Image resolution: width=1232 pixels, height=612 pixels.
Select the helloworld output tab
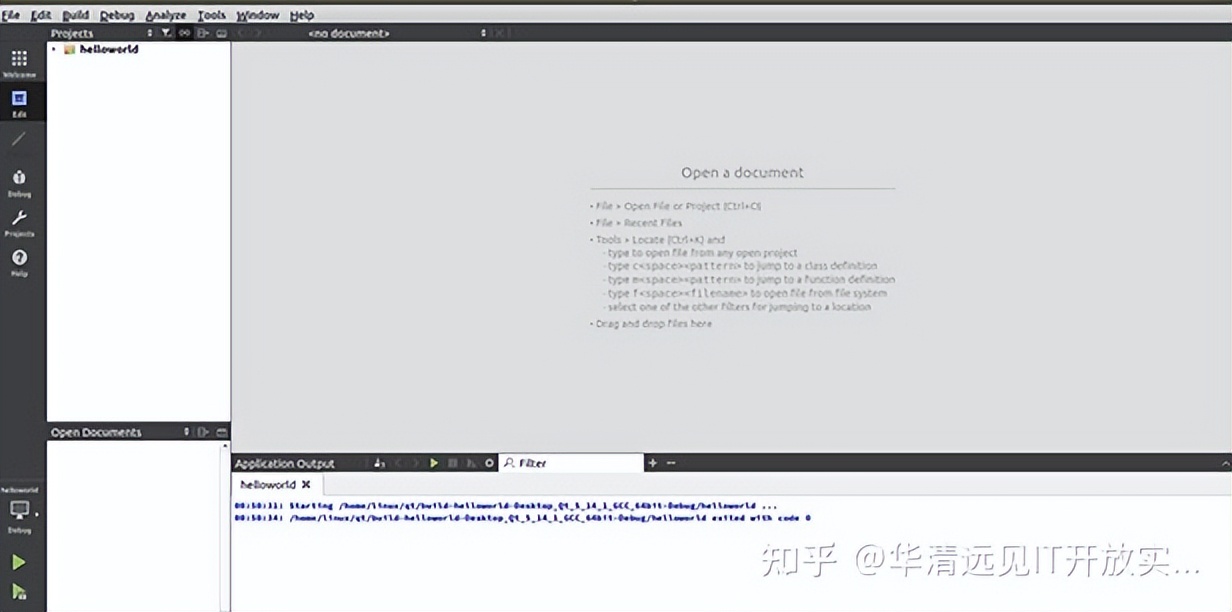[269, 483]
